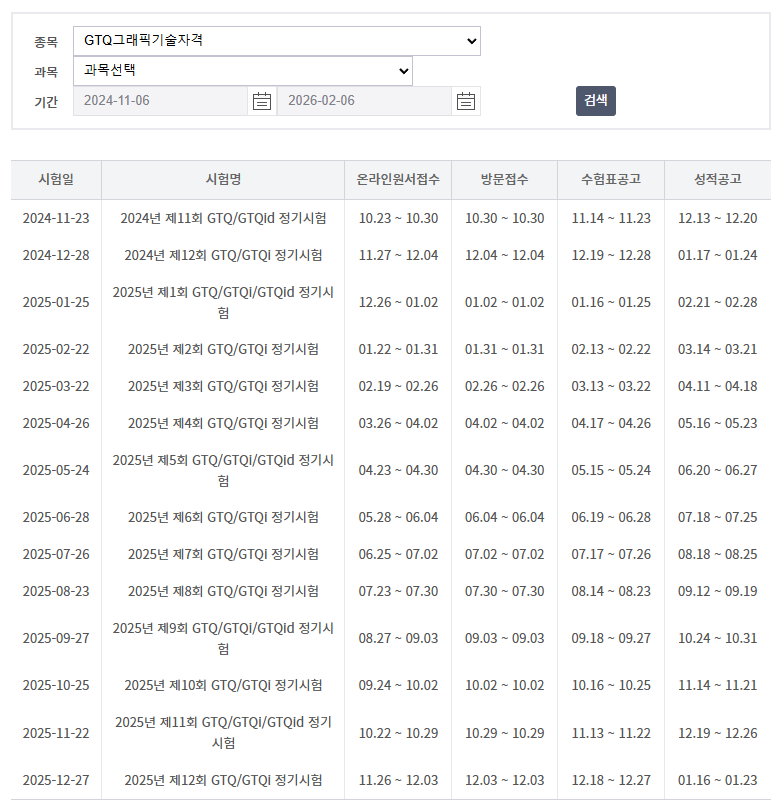The height and width of the screenshot is (808, 783).
Task: Select 2025년 제10회 GTQ/GTQi 정기시험 name
Action: tap(223, 685)
